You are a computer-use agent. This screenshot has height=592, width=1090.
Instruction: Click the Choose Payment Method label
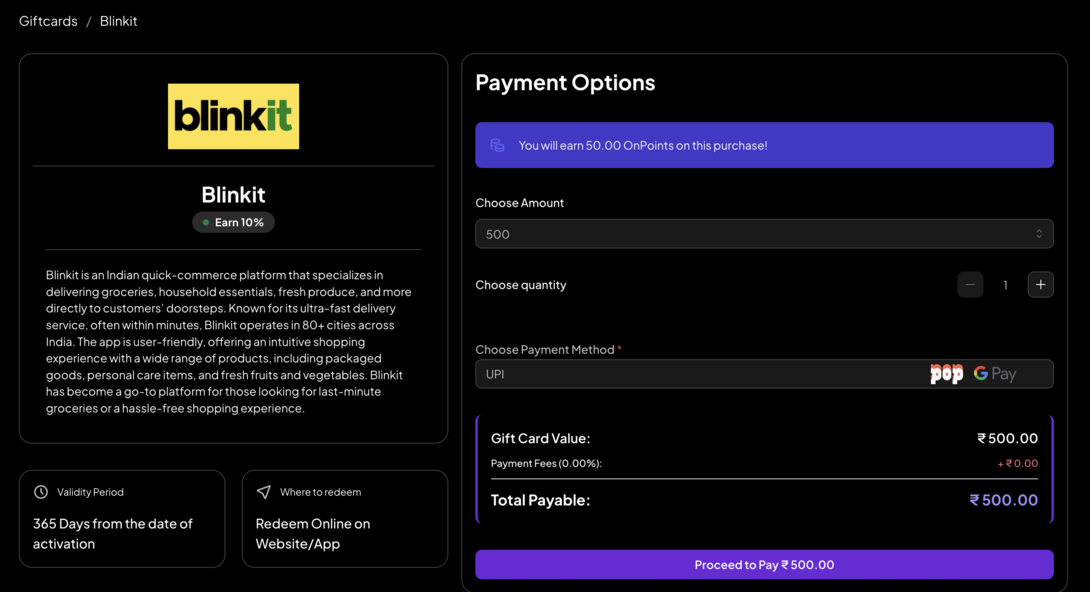click(545, 350)
